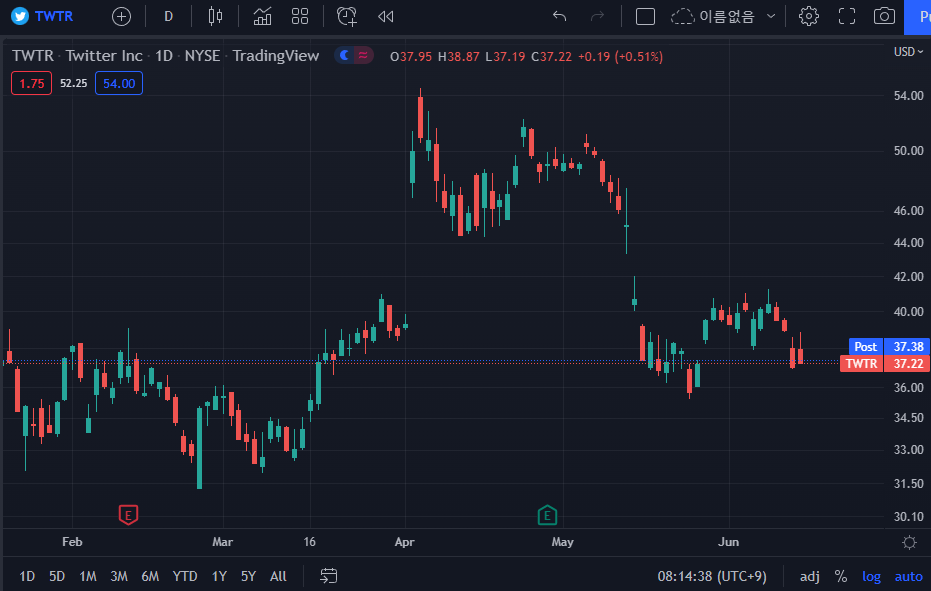
Task: Add a compare symbol with plus icon
Action: pyautogui.click(x=121, y=17)
